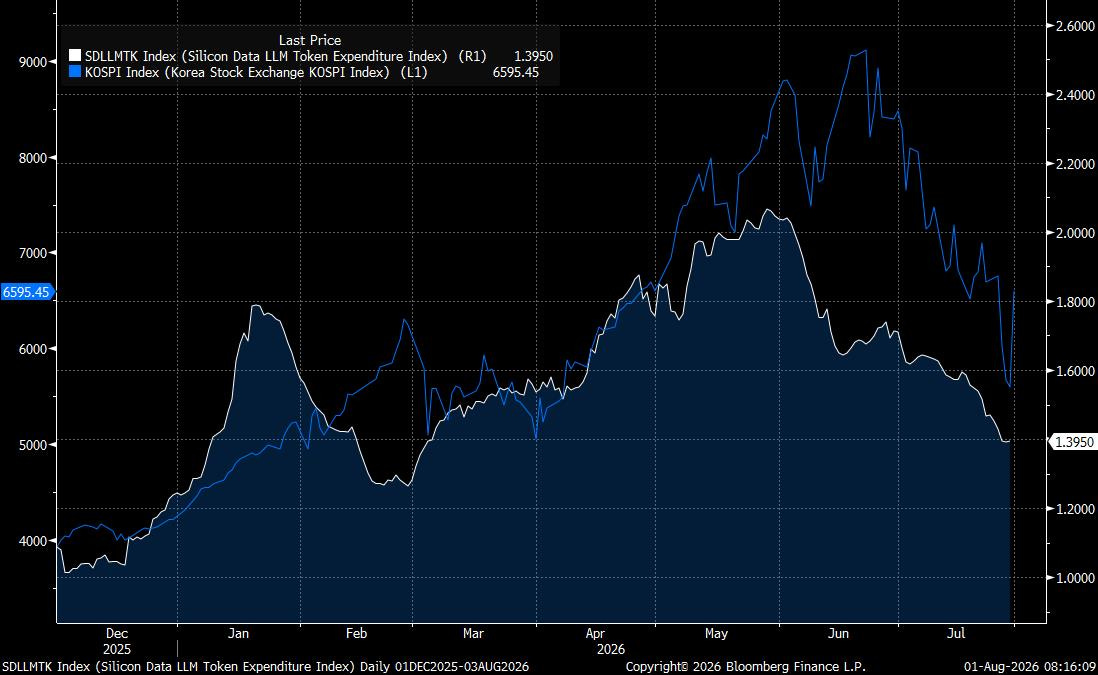This screenshot has width=1098, height=675.
Task: Click the 1.3950 value in the legend
Action: [533, 56]
